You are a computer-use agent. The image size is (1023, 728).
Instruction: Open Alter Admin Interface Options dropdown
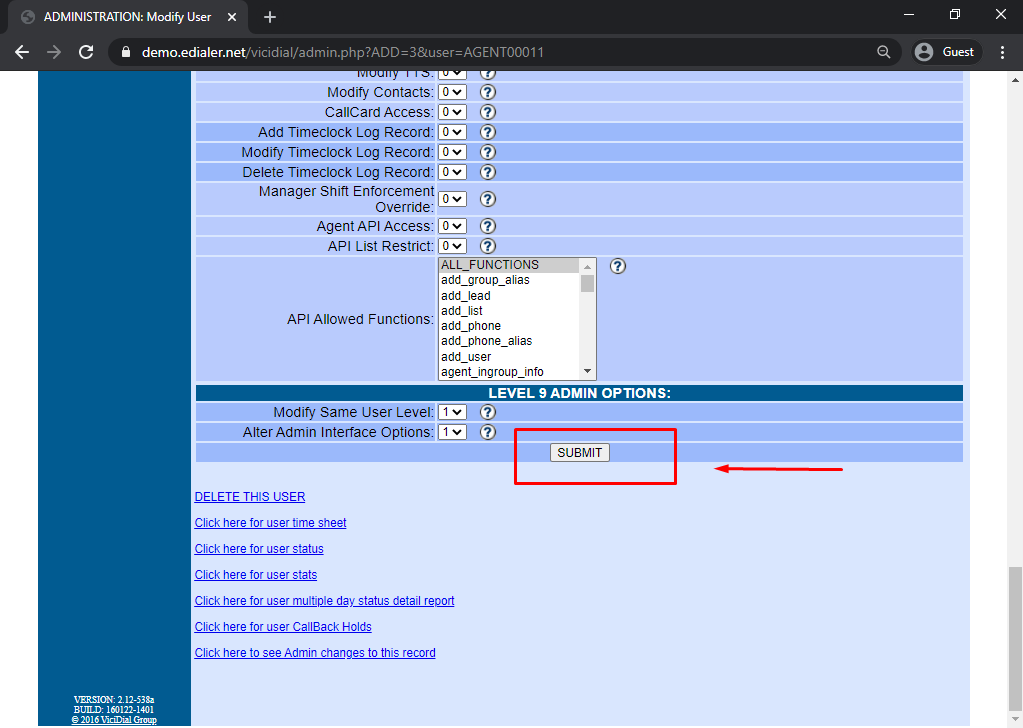click(452, 432)
